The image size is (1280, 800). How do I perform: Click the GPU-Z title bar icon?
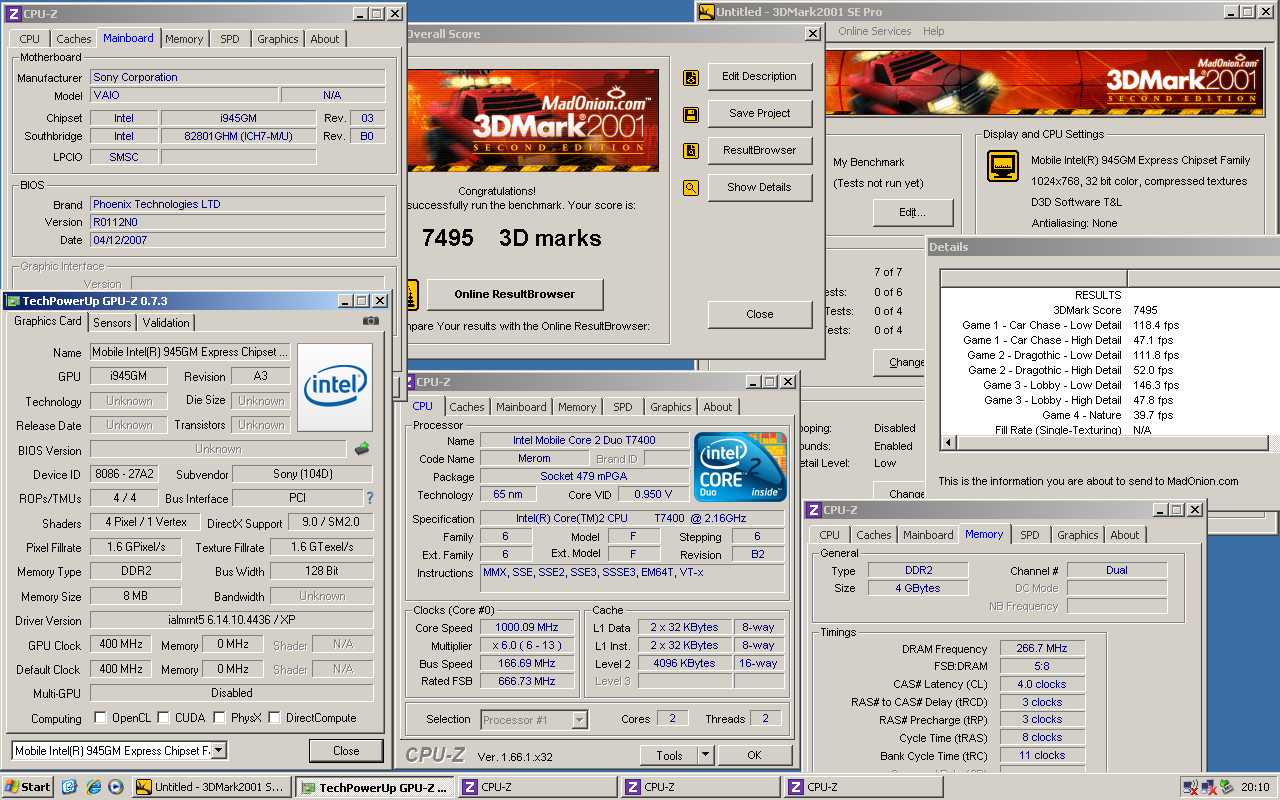tap(13, 301)
